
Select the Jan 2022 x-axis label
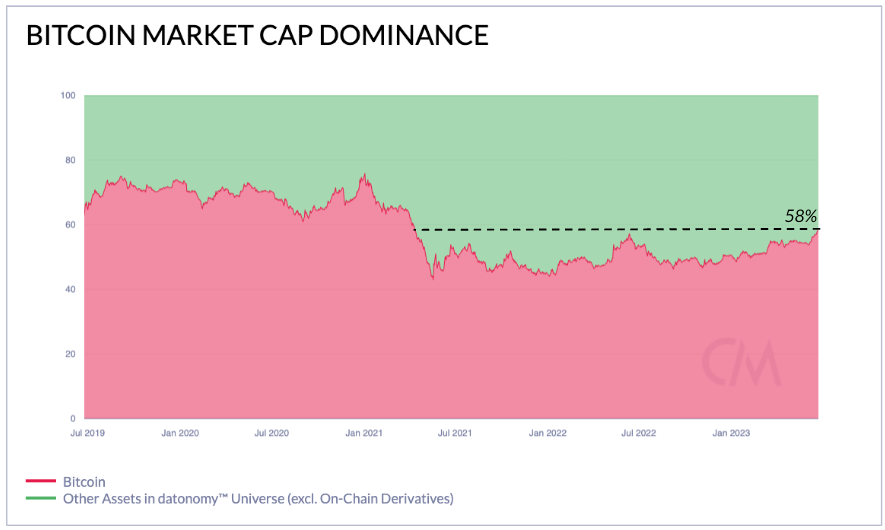pos(548,433)
